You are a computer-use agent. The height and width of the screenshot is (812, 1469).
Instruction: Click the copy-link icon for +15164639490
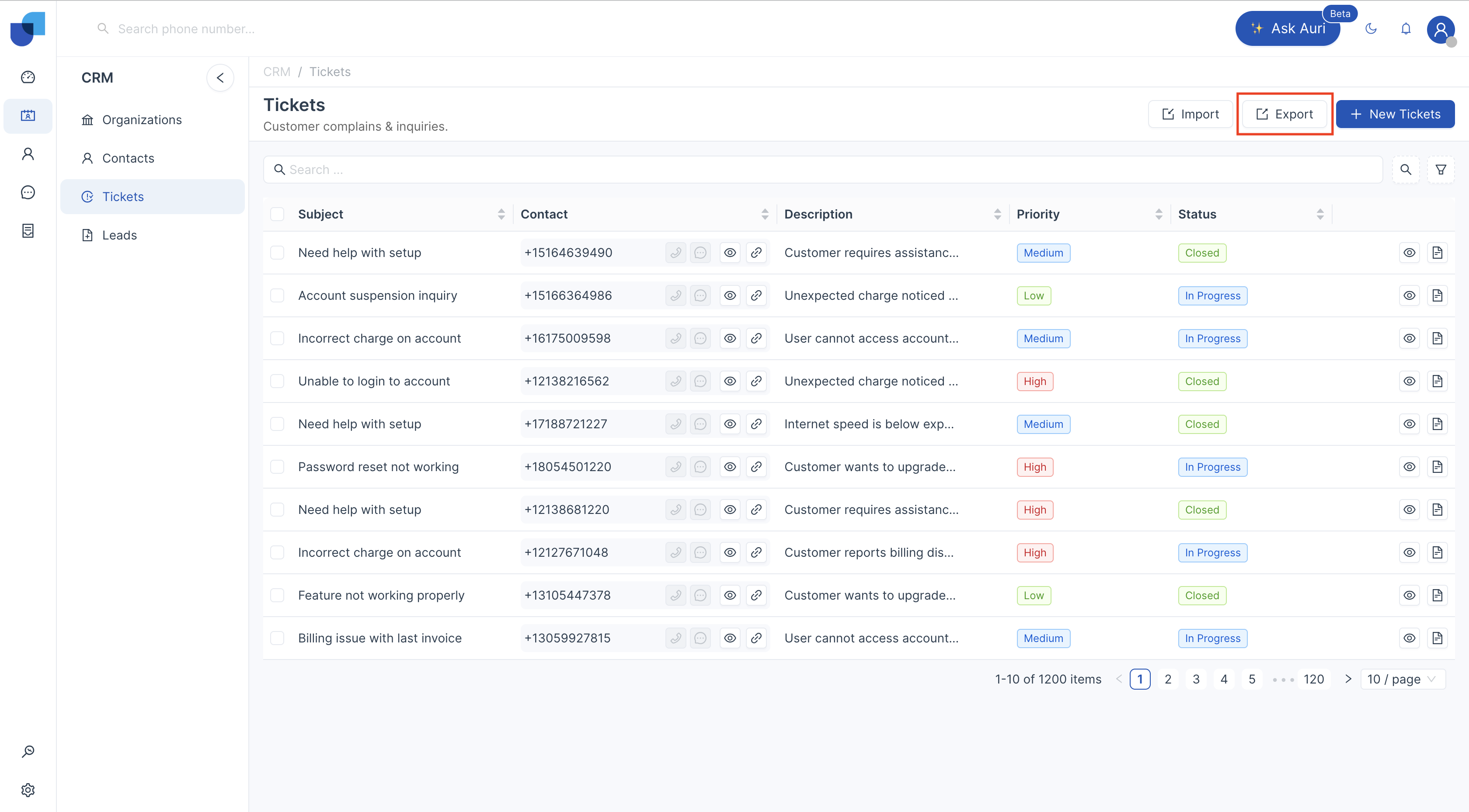click(756, 253)
